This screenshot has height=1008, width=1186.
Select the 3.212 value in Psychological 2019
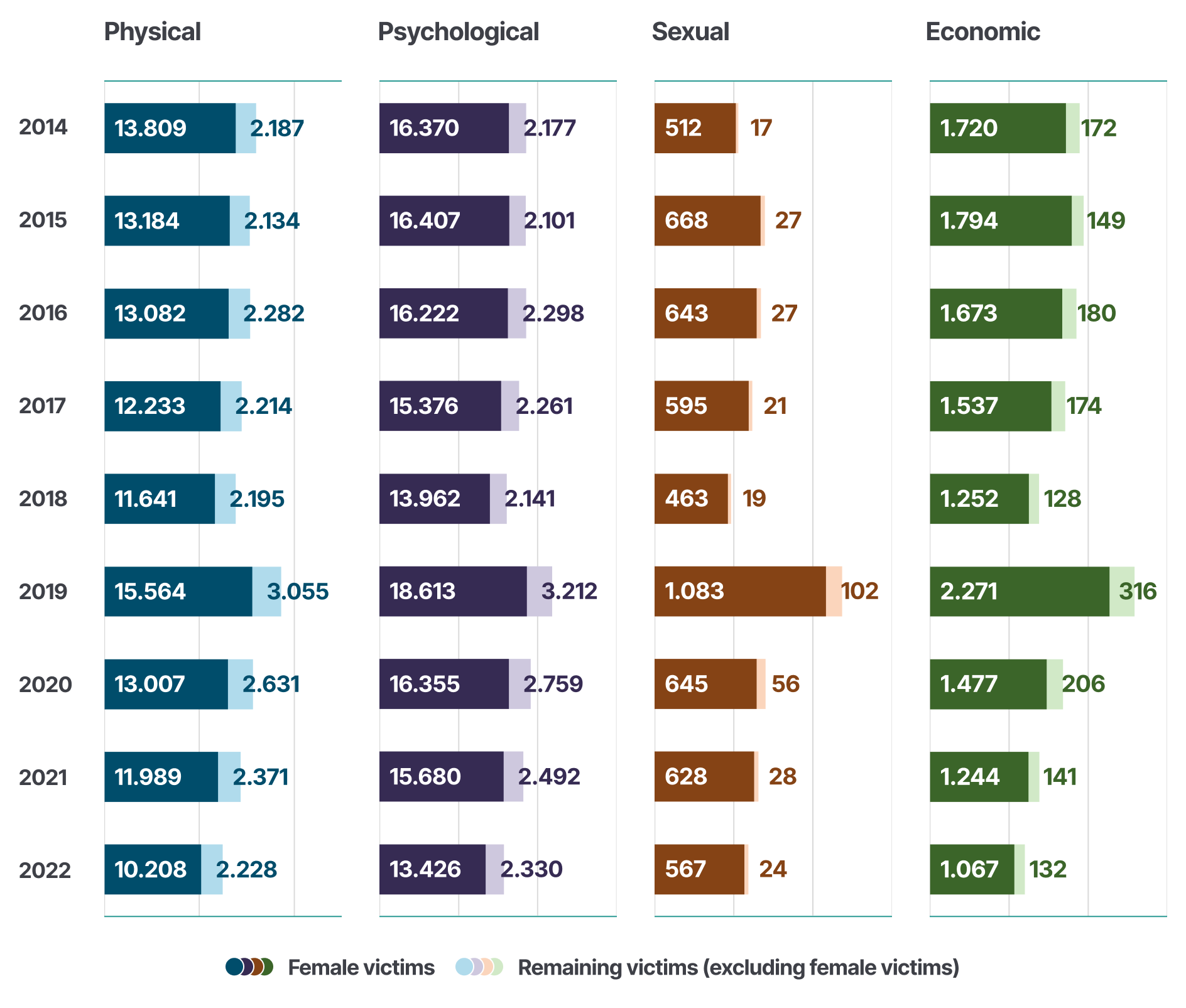(x=570, y=591)
